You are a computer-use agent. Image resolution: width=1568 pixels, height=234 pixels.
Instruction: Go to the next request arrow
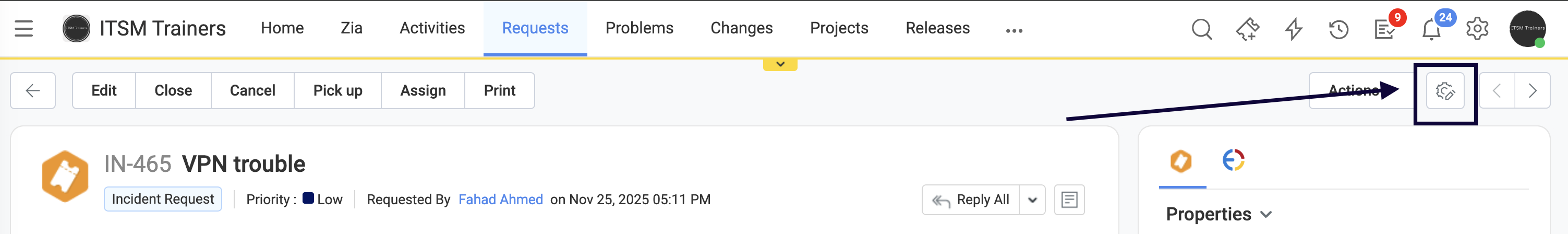[x=1532, y=91]
